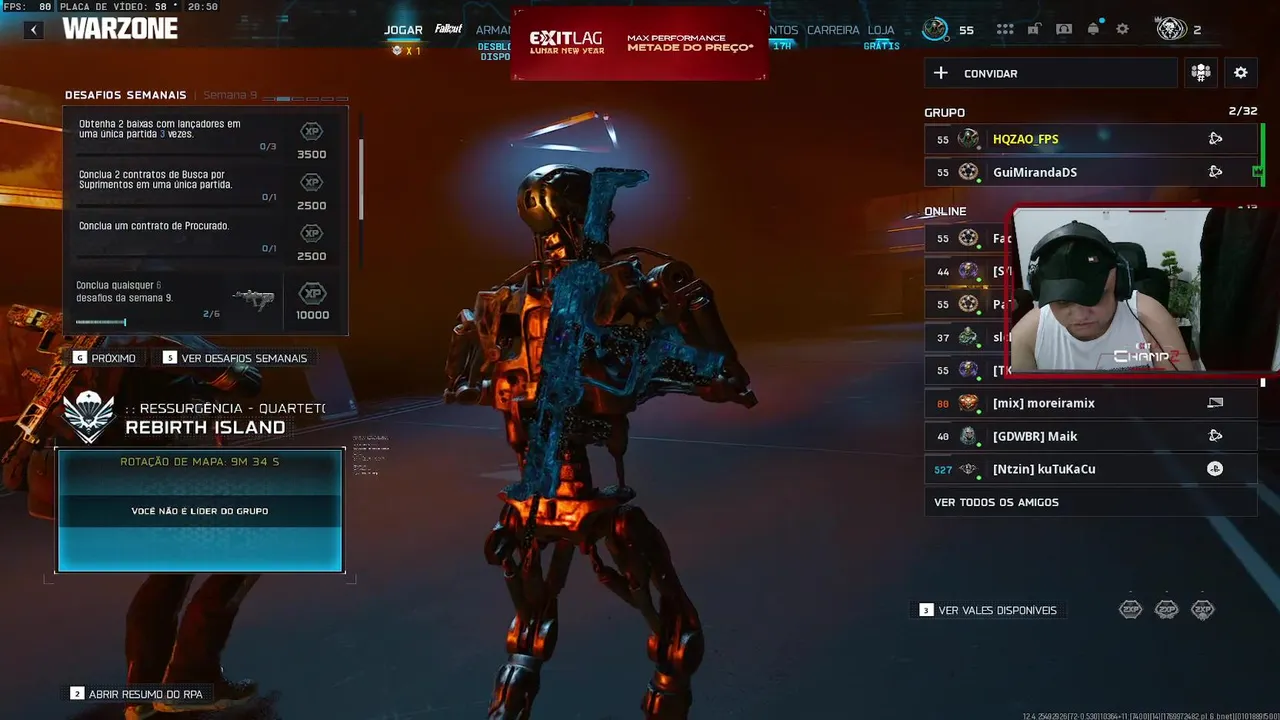Select friend [mix] moreiramix
Viewport: 1280px width, 720px height.
tap(1090, 403)
